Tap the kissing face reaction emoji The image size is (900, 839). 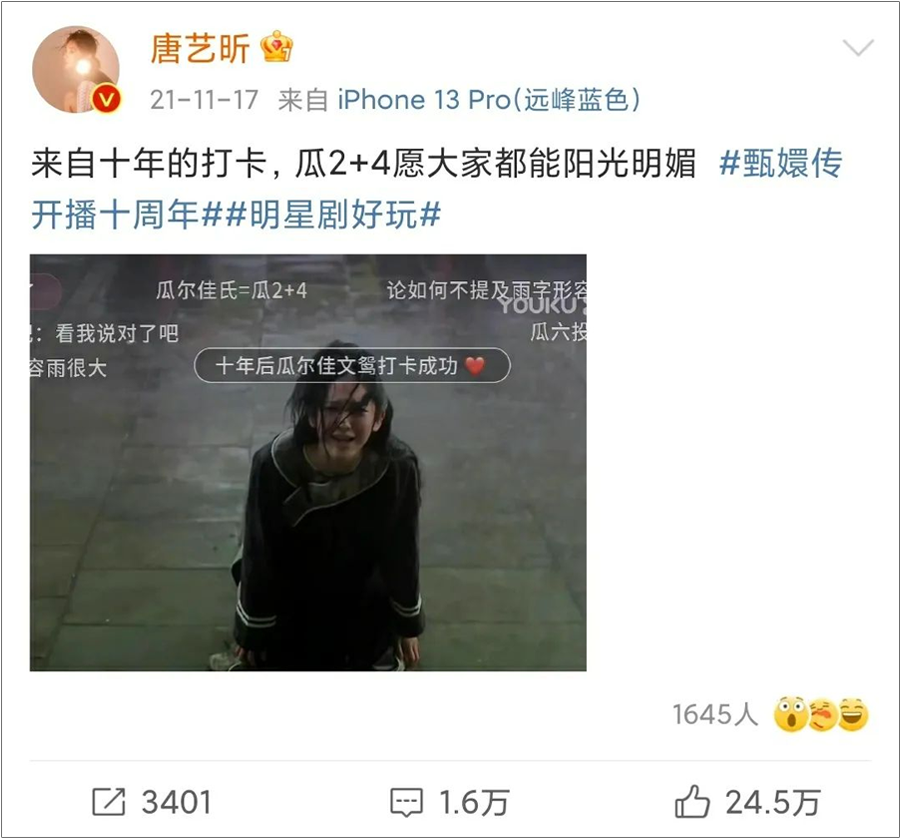[822, 714]
